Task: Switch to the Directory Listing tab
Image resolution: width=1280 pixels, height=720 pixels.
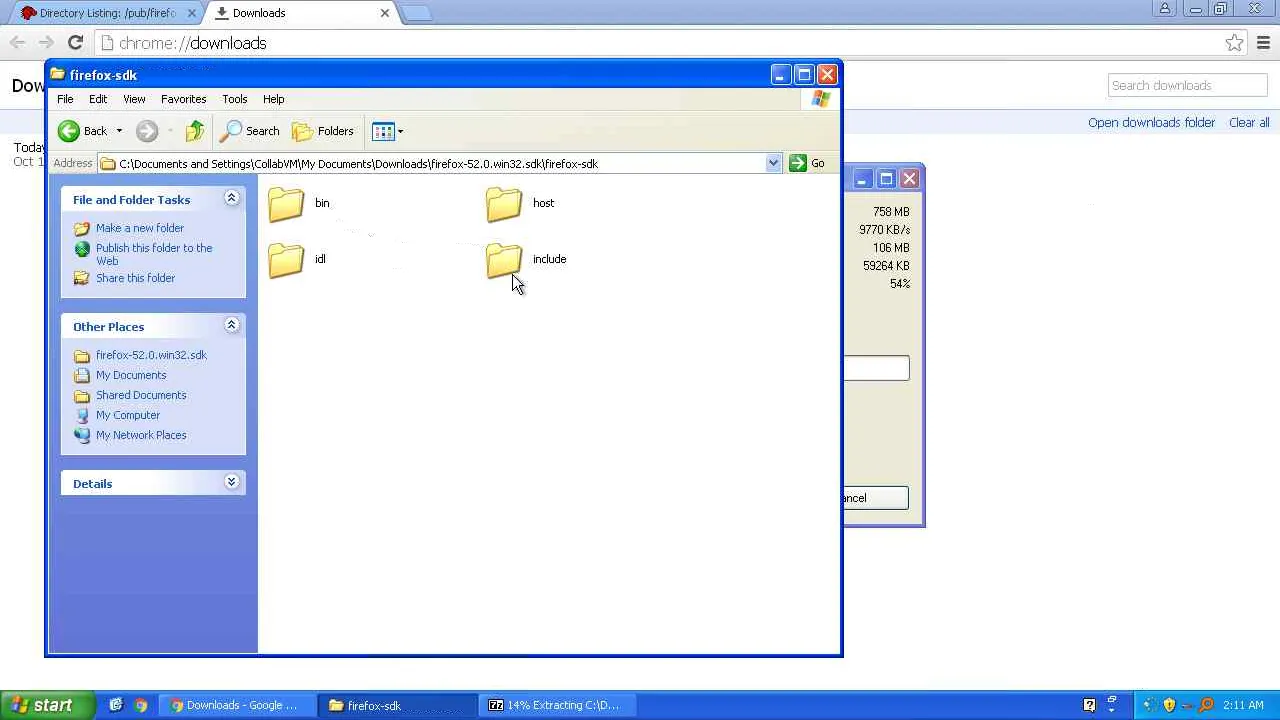Action: pos(105,13)
